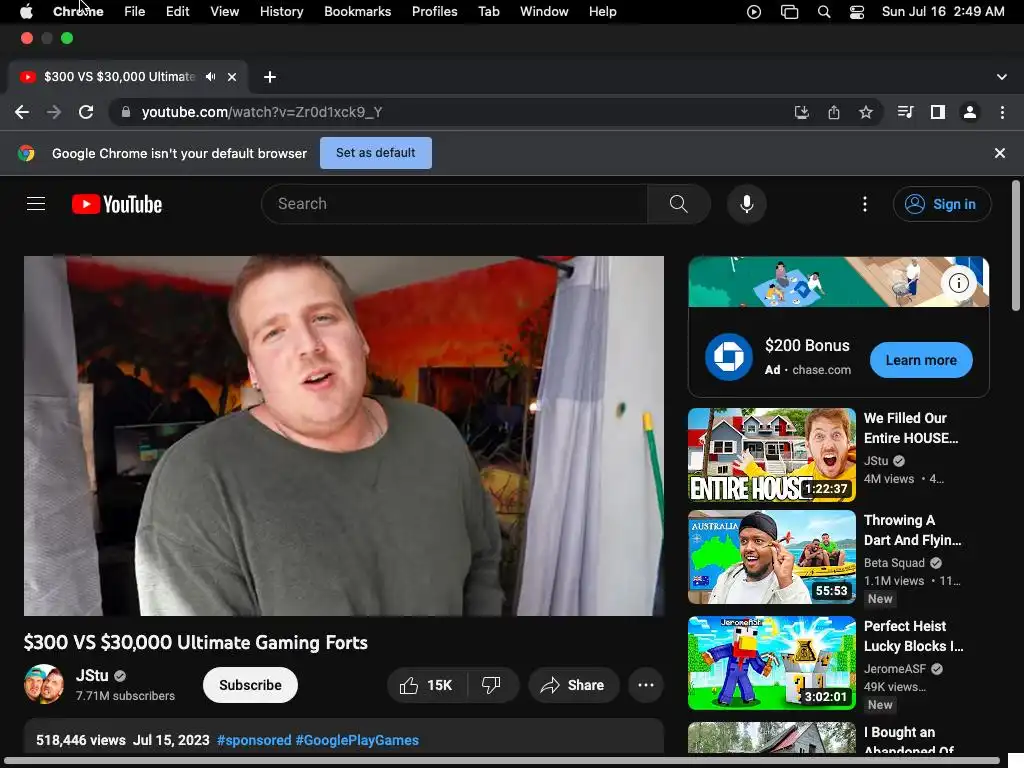
Task: Dismiss the default browser notification bar
Action: (999, 153)
